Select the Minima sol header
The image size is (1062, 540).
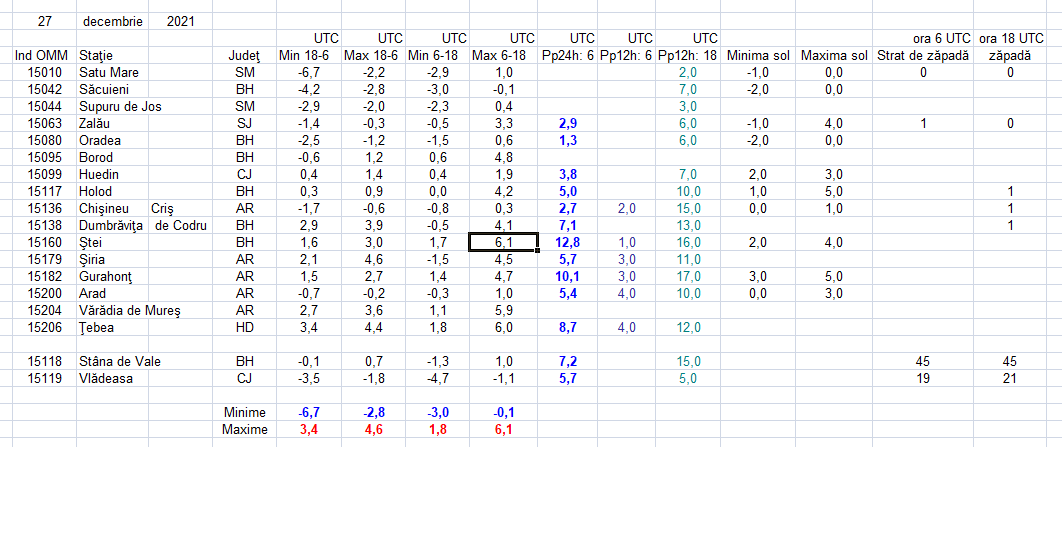(x=758, y=56)
